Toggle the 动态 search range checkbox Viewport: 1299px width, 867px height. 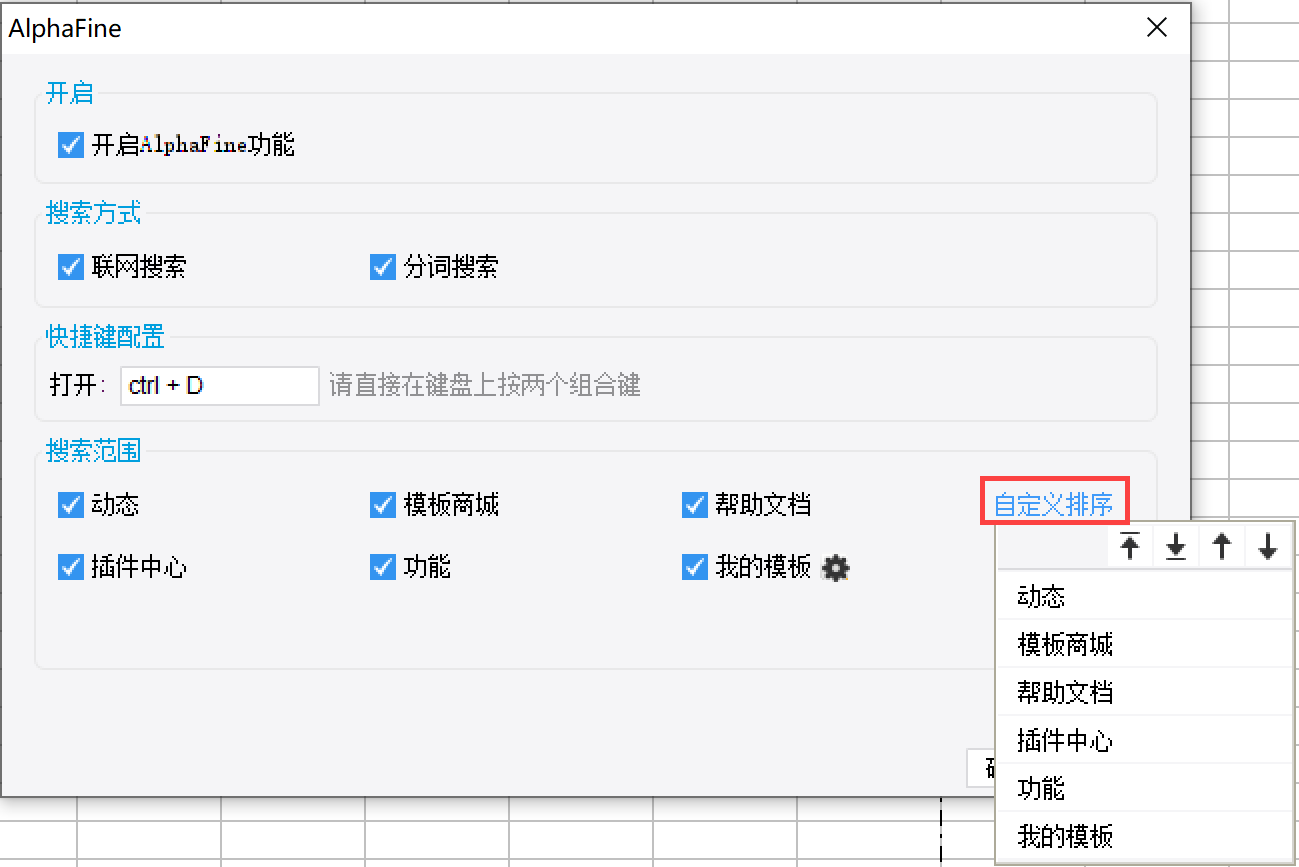pyautogui.click(x=71, y=505)
